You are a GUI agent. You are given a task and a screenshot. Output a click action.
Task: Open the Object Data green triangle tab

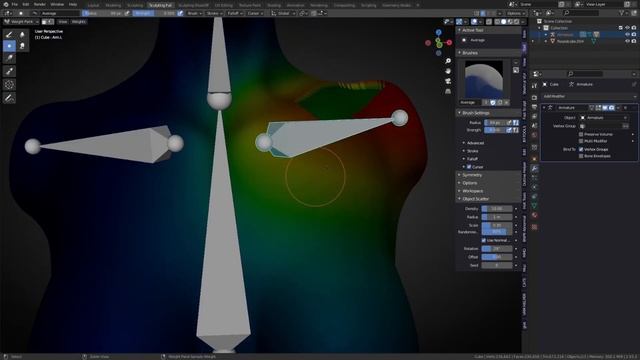pos(534,205)
